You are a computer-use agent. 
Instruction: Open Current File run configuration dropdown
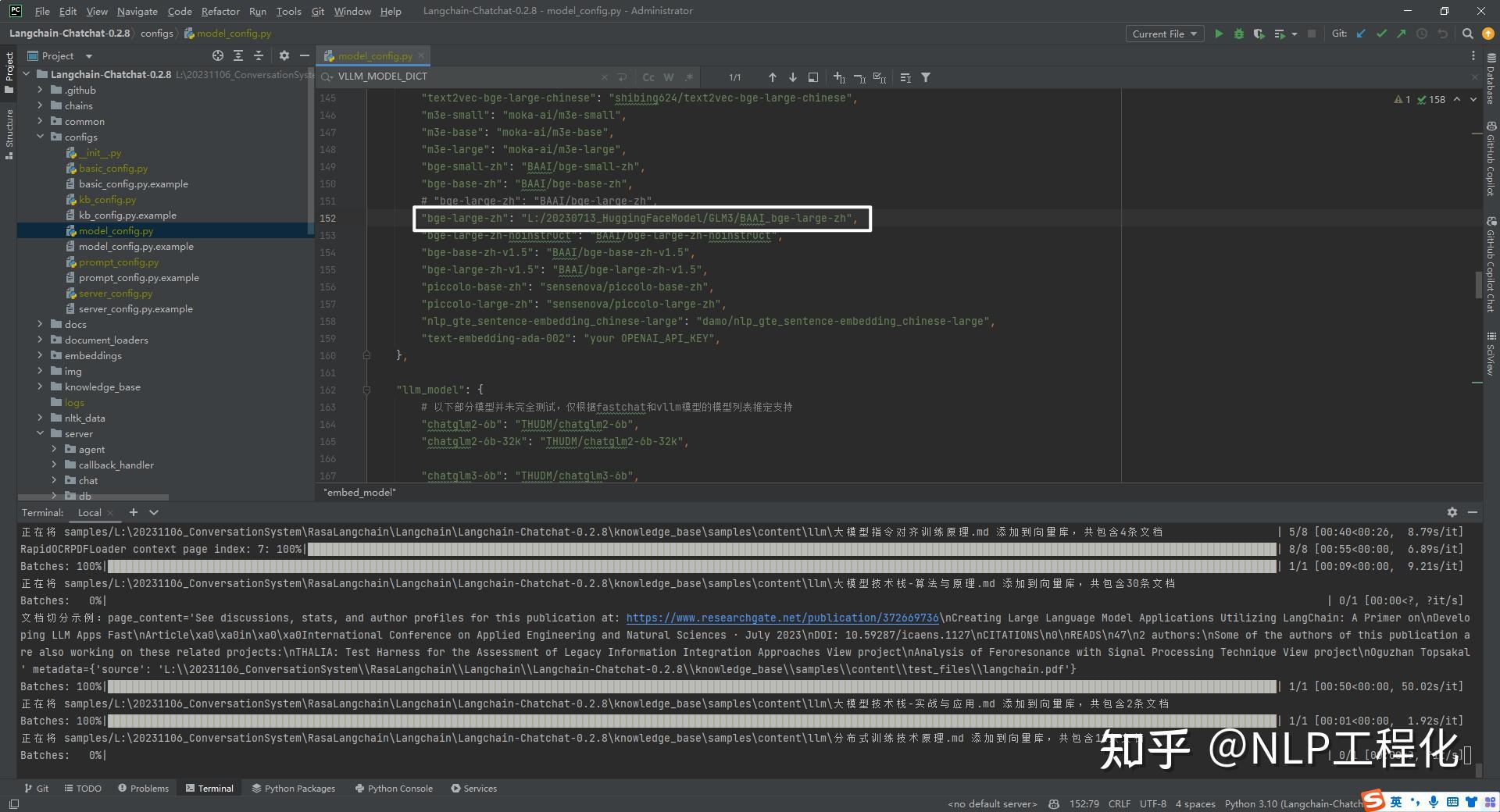click(1164, 34)
